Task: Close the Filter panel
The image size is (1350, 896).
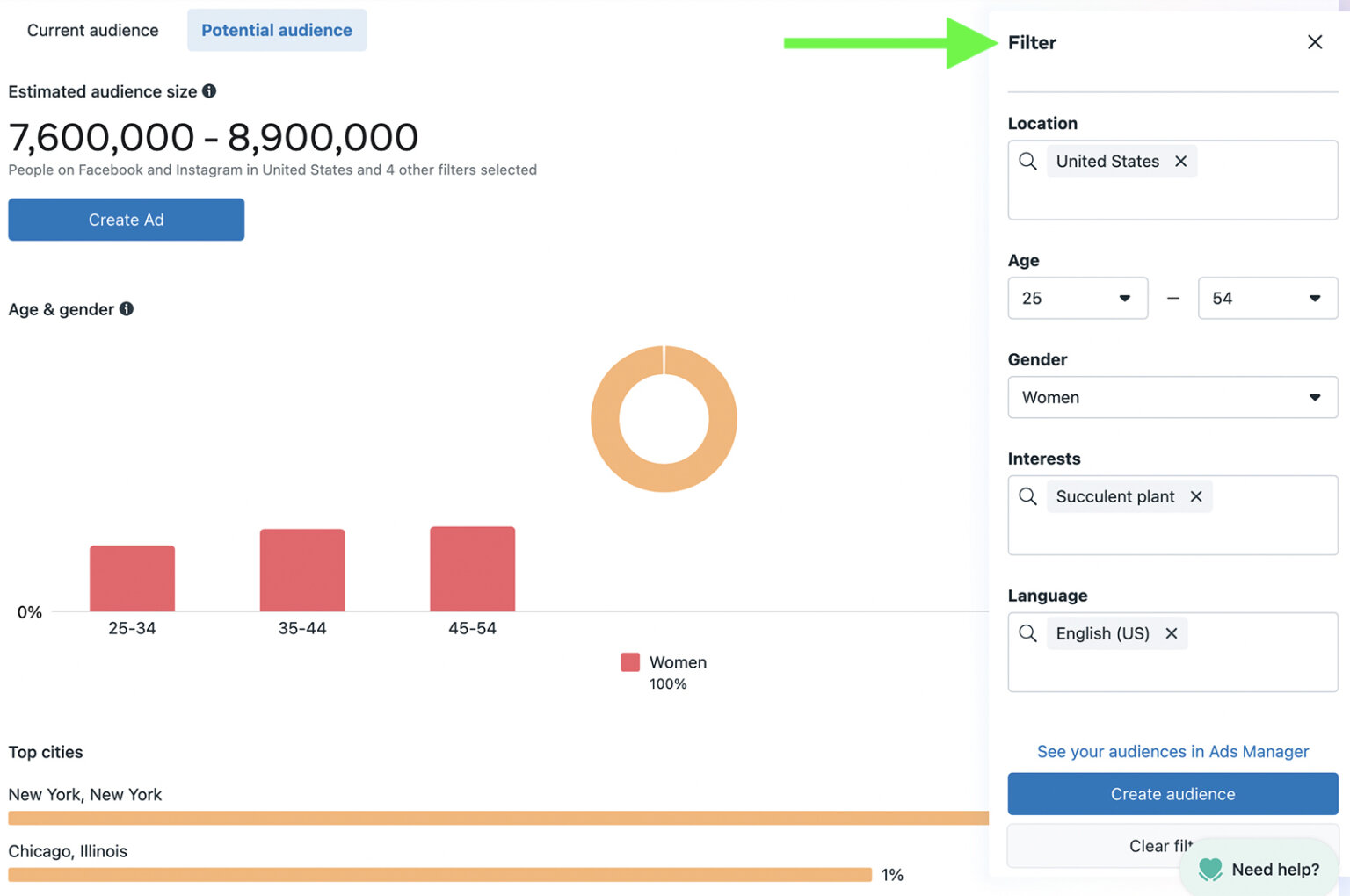Action: [1314, 41]
